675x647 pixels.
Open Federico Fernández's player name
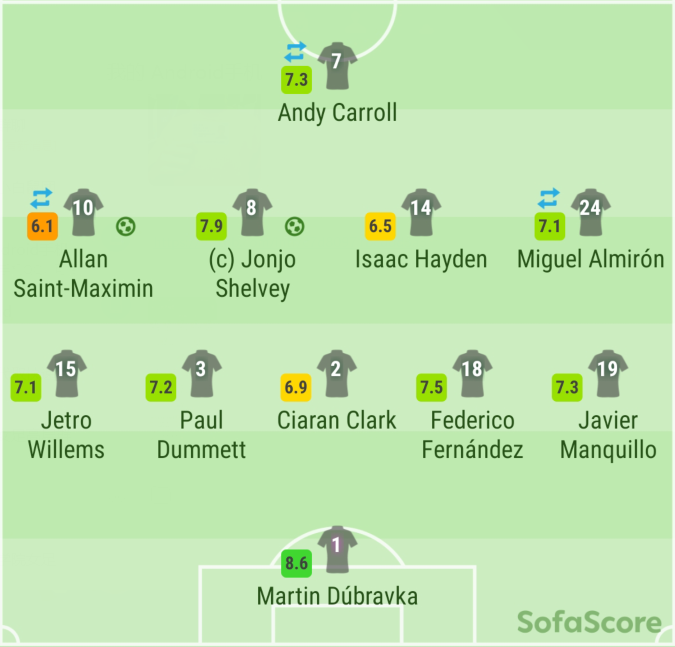tap(472, 435)
